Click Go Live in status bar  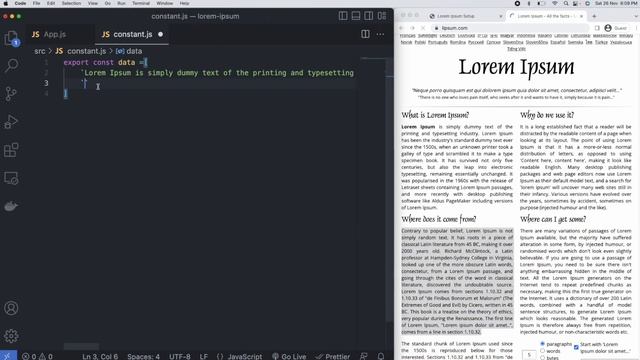point(289,356)
